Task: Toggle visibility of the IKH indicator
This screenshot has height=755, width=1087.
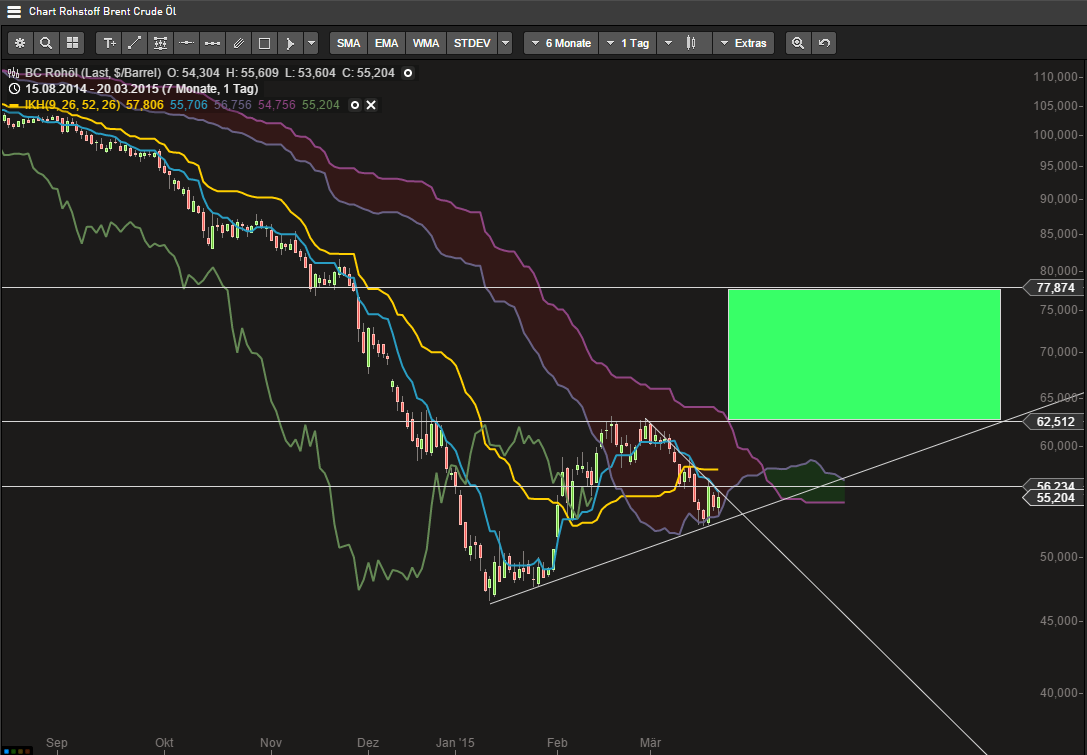Action: tap(354, 105)
